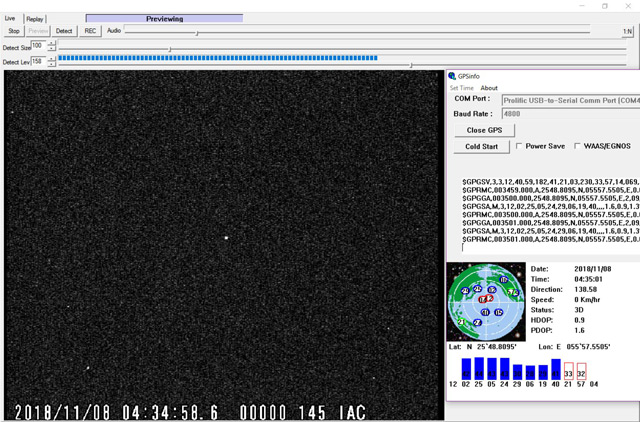The height and width of the screenshot is (422, 640).
Task: Open the About menu in GPSinfo
Action: point(488,88)
